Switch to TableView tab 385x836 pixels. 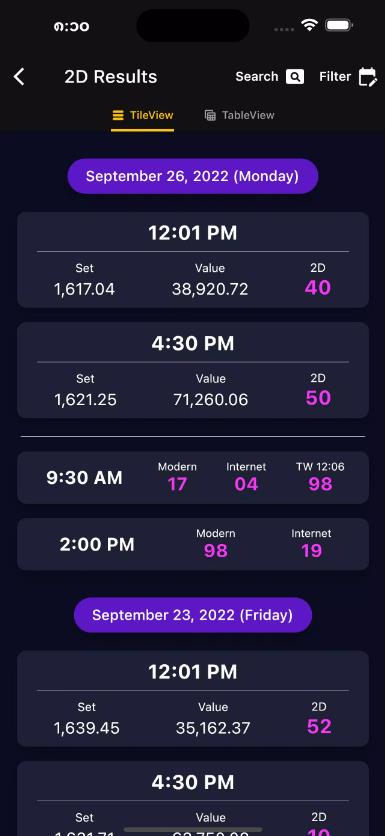[x=239, y=115]
